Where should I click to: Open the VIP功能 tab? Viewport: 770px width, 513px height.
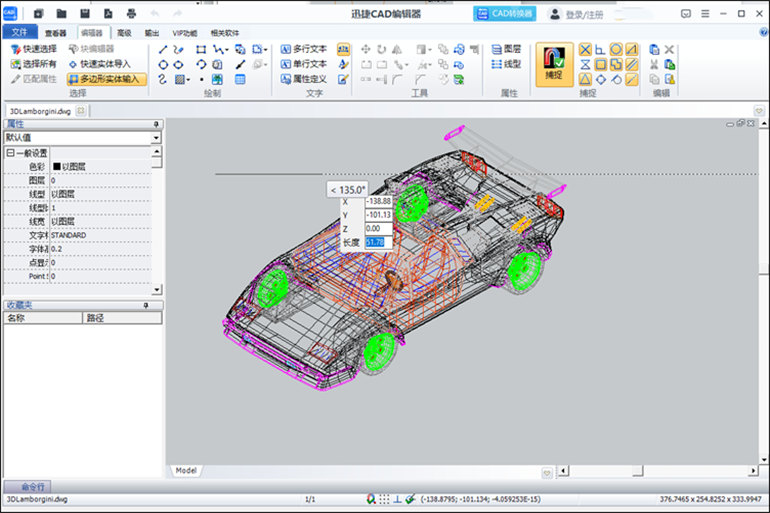coord(185,33)
